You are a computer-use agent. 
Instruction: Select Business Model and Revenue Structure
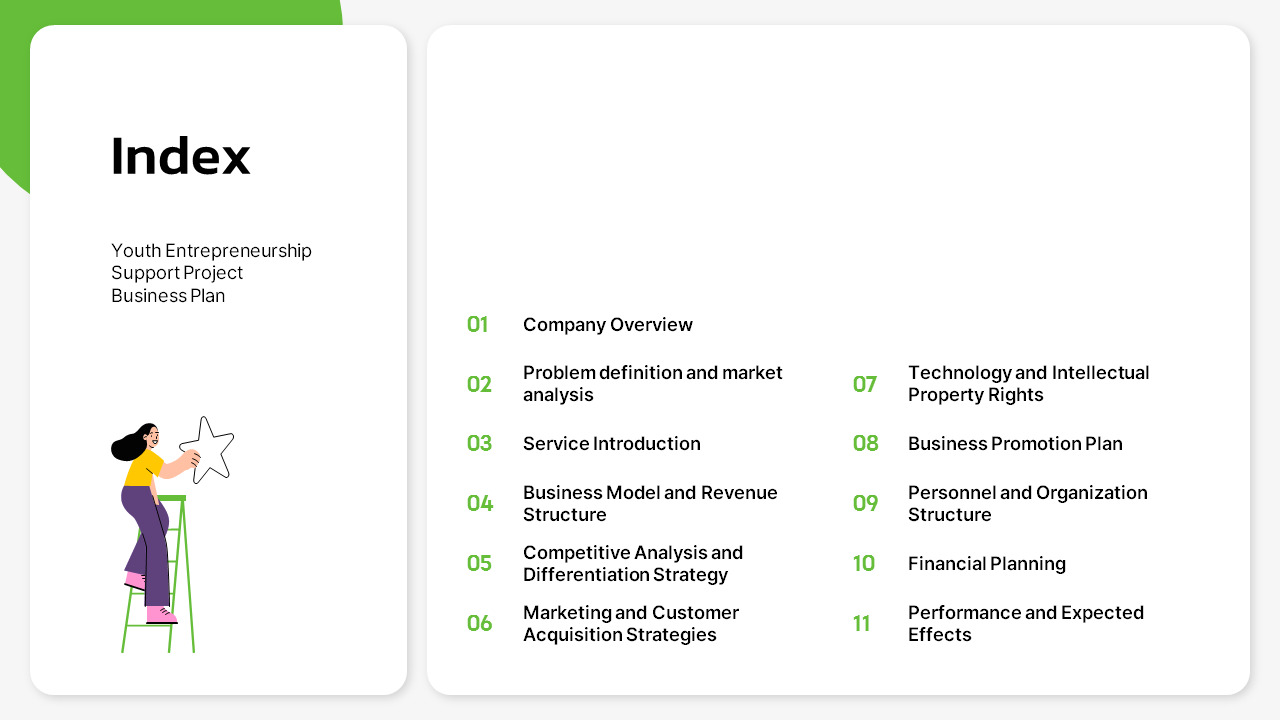tap(650, 503)
